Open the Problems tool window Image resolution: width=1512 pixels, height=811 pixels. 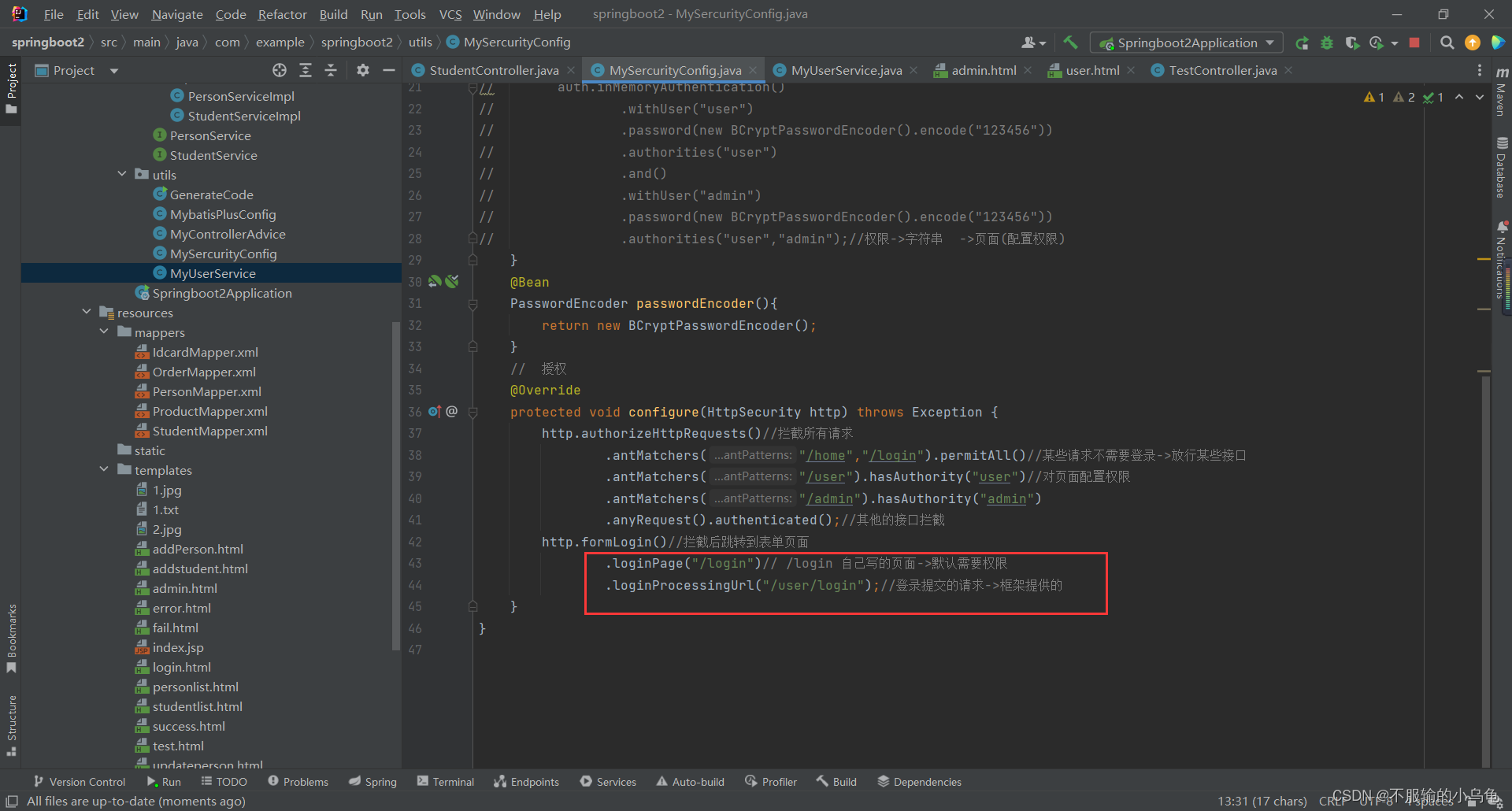click(298, 782)
